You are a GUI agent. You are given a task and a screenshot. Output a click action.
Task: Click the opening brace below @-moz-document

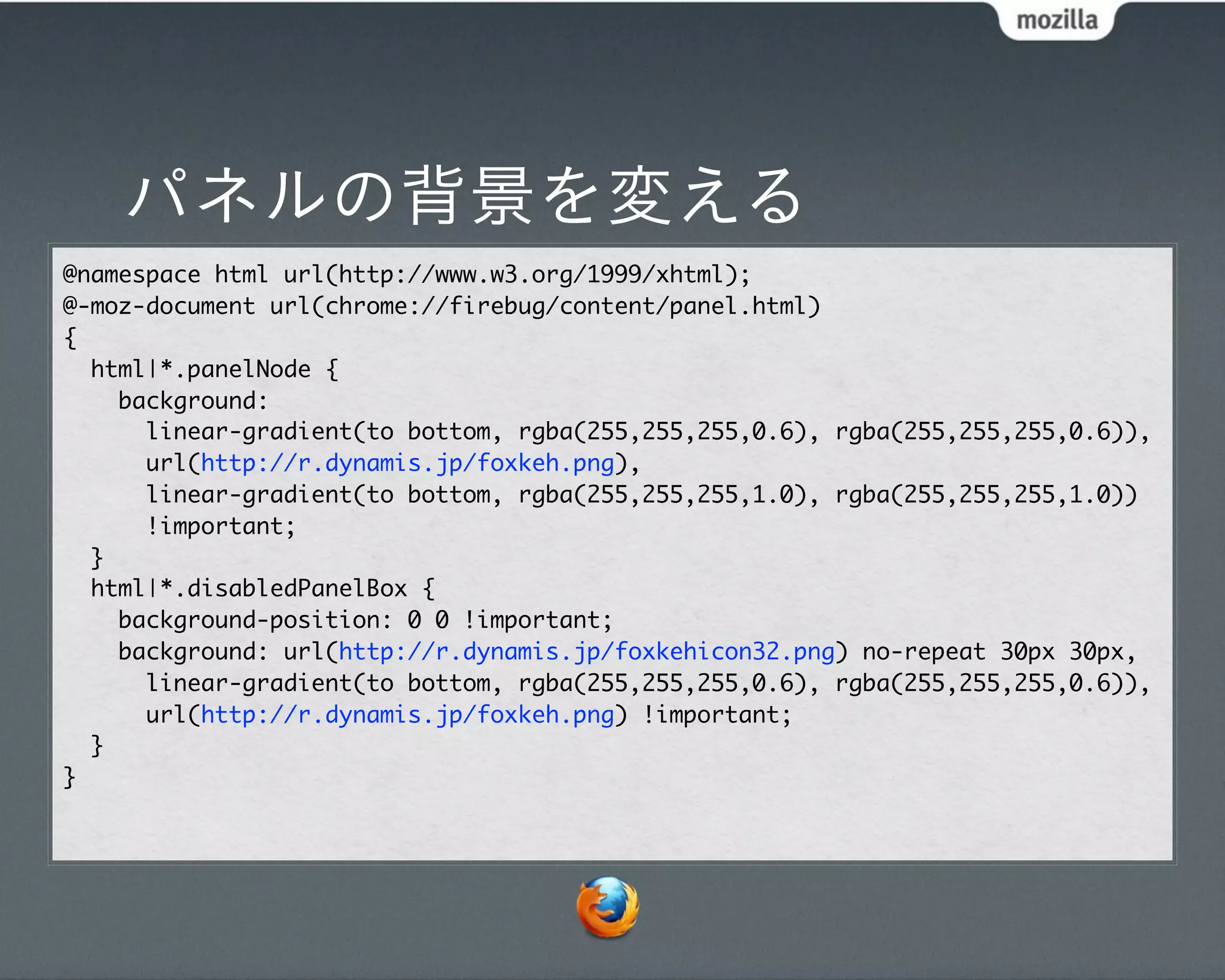tap(70, 338)
